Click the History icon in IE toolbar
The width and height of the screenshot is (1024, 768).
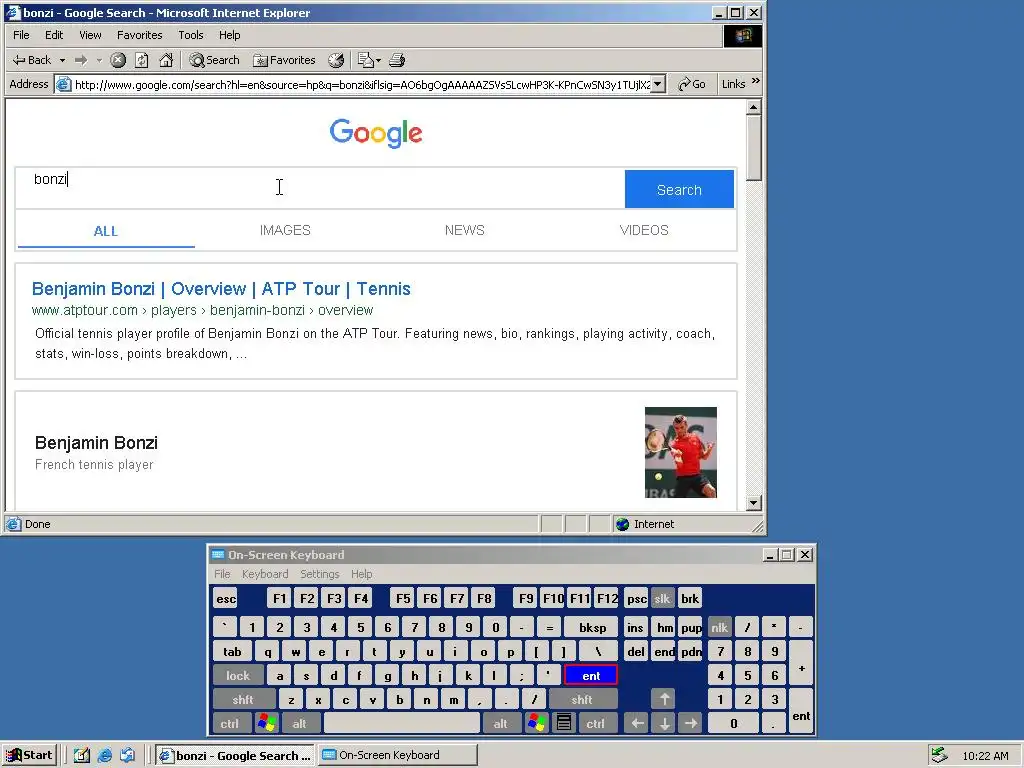pos(336,60)
